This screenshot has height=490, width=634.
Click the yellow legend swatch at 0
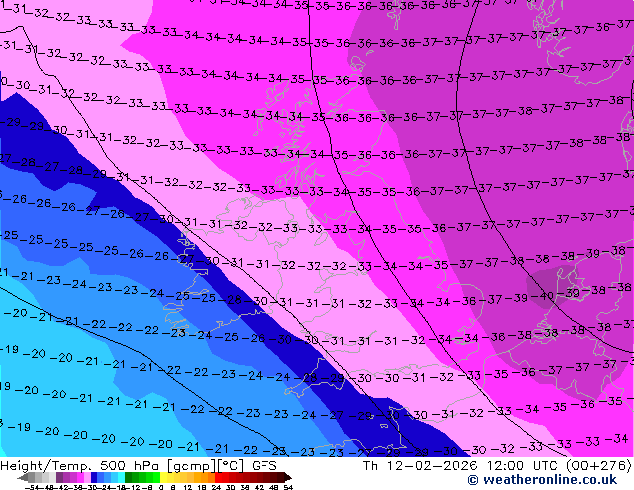click(163, 477)
